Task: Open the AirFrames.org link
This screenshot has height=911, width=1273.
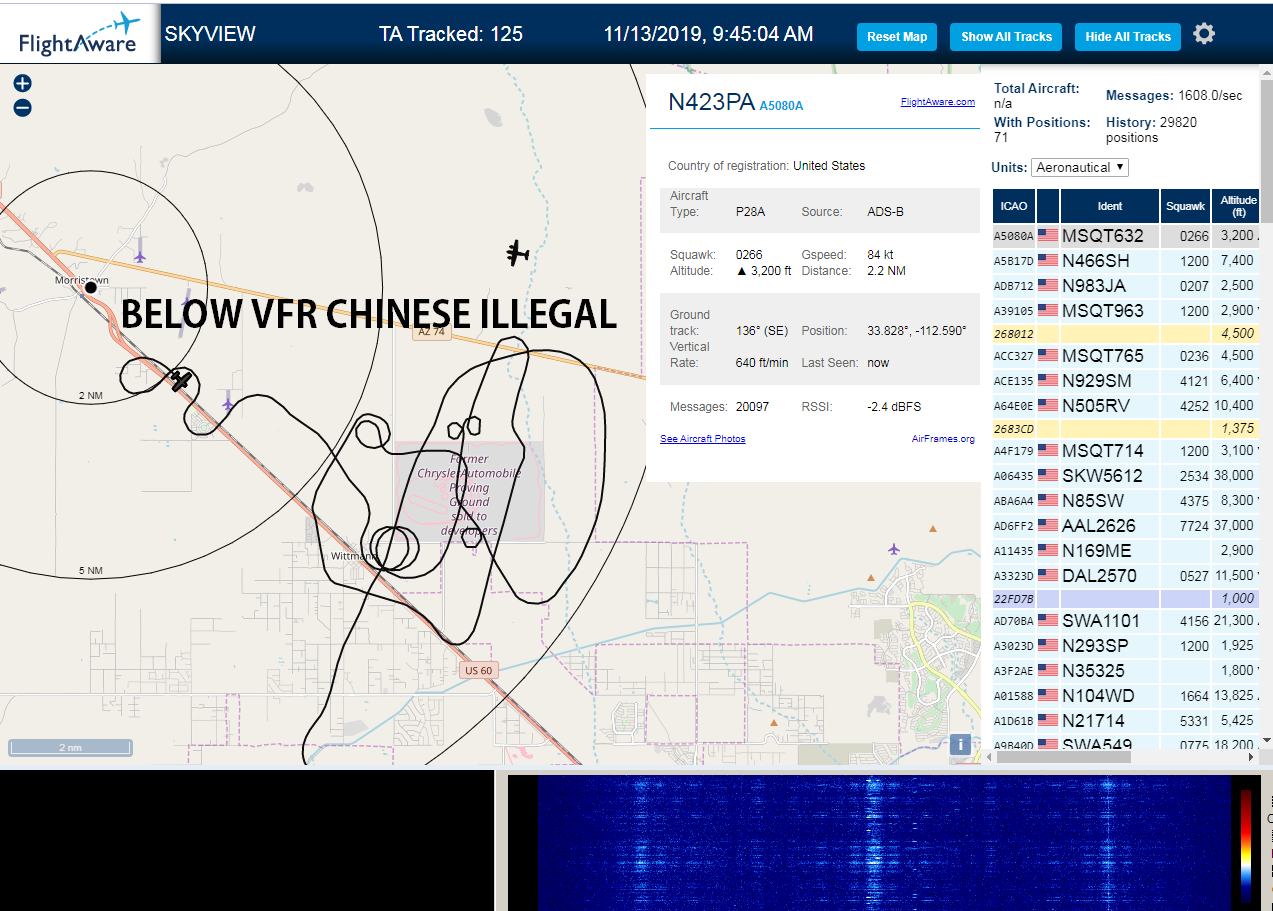Action: point(943,439)
